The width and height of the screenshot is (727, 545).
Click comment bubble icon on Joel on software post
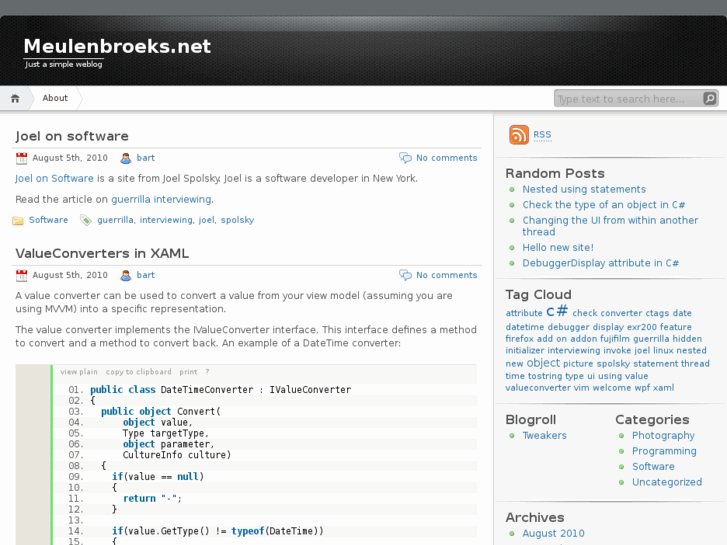click(405, 158)
